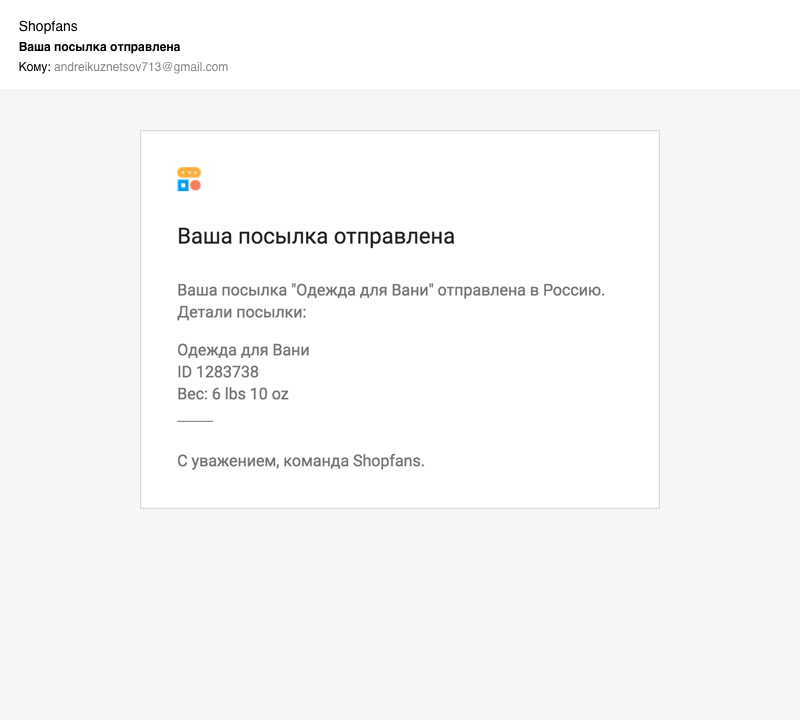Image resolution: width=800 pixels, height=720 pixels.
Task: Click the sentence saying parcel was sent to Россию
Action: 391,291
